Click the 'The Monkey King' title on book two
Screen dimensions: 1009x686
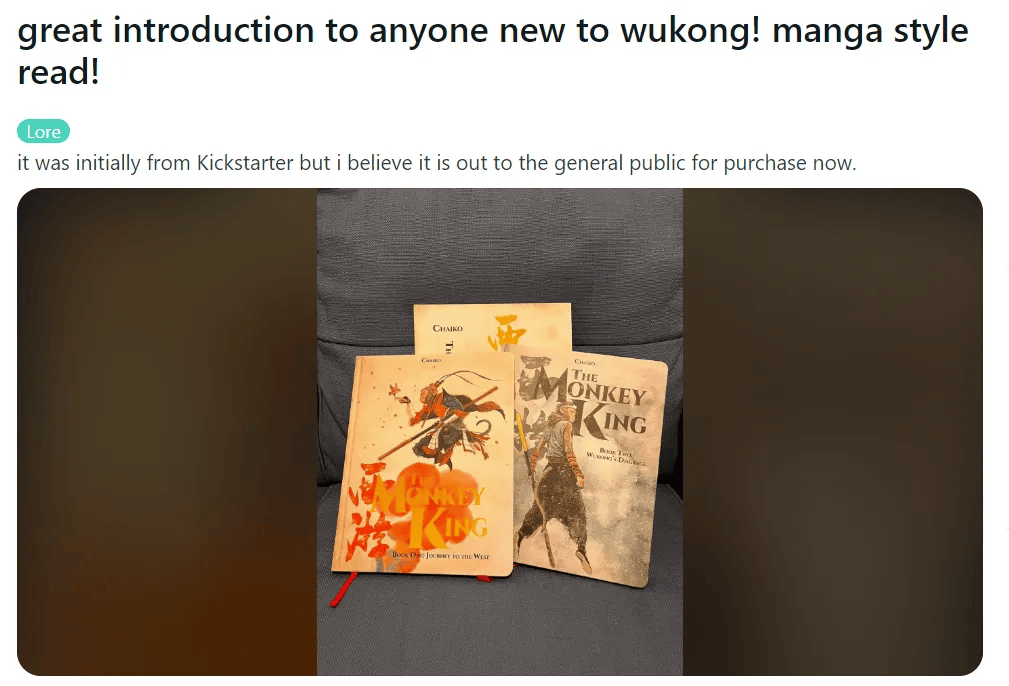[589, 403]
